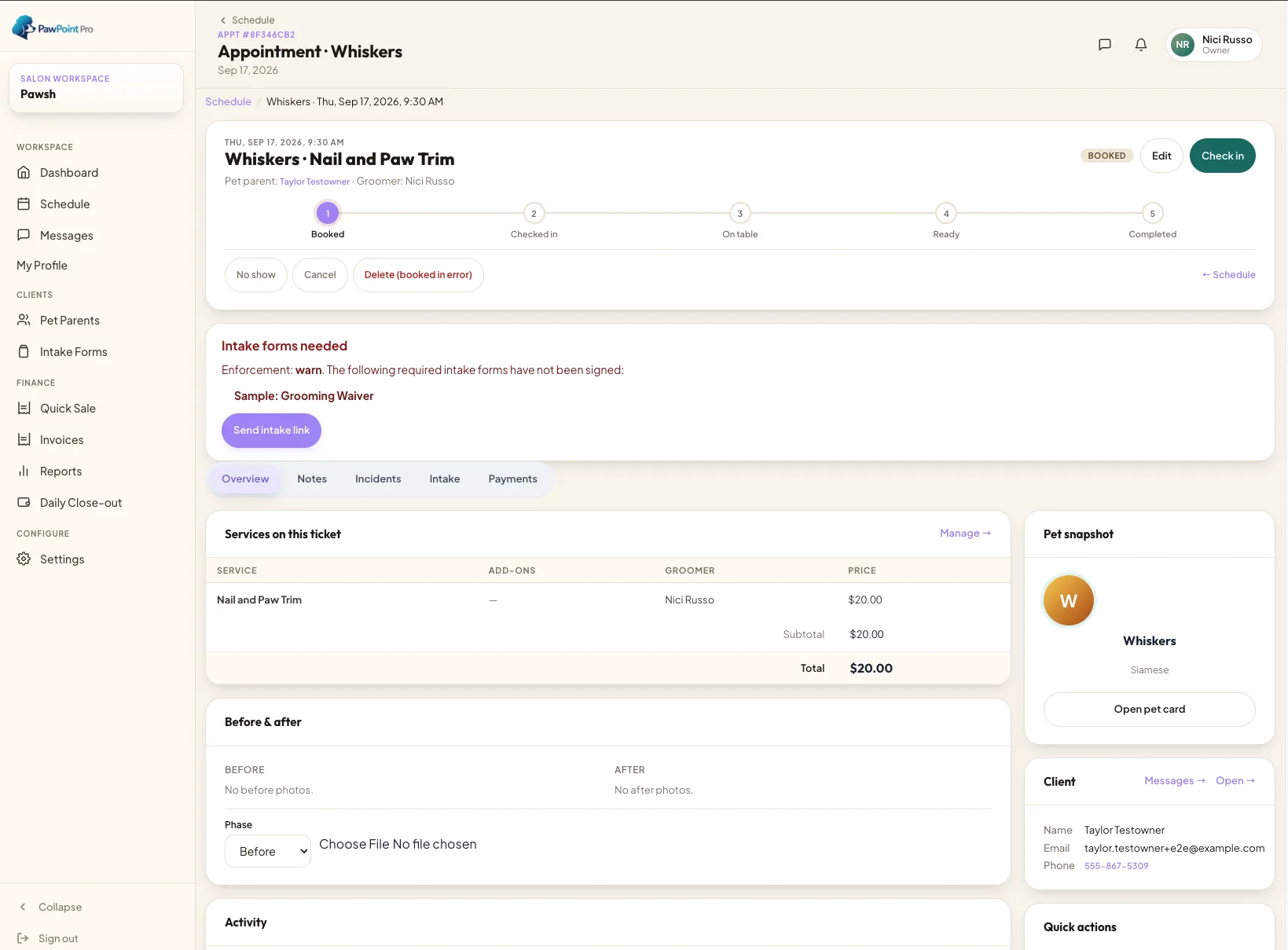The image size is (1288, 950).
Task: Mark appointment as No show
Action: coord(256,275)
